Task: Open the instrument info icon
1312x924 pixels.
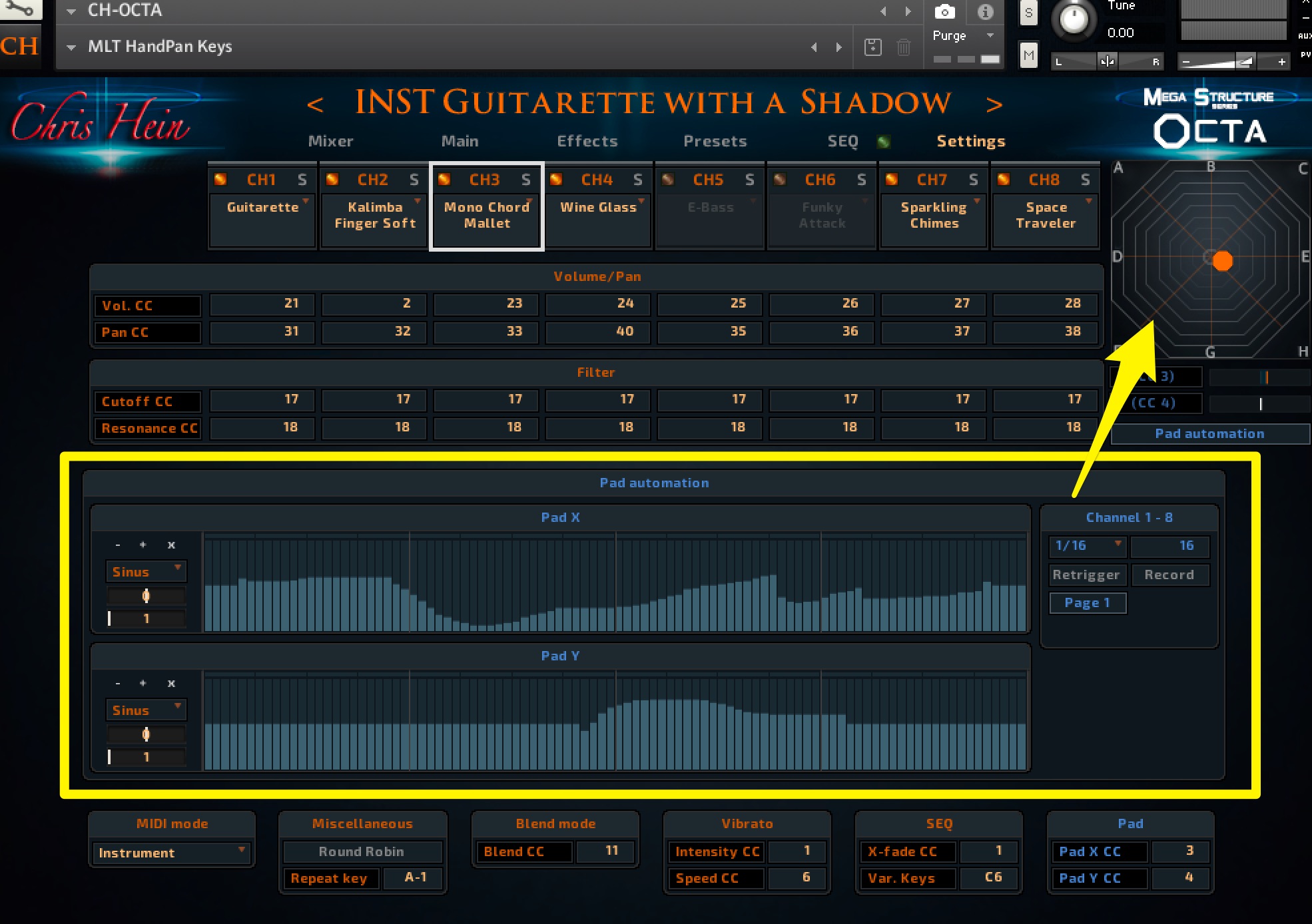Action: tap(985, 11)
